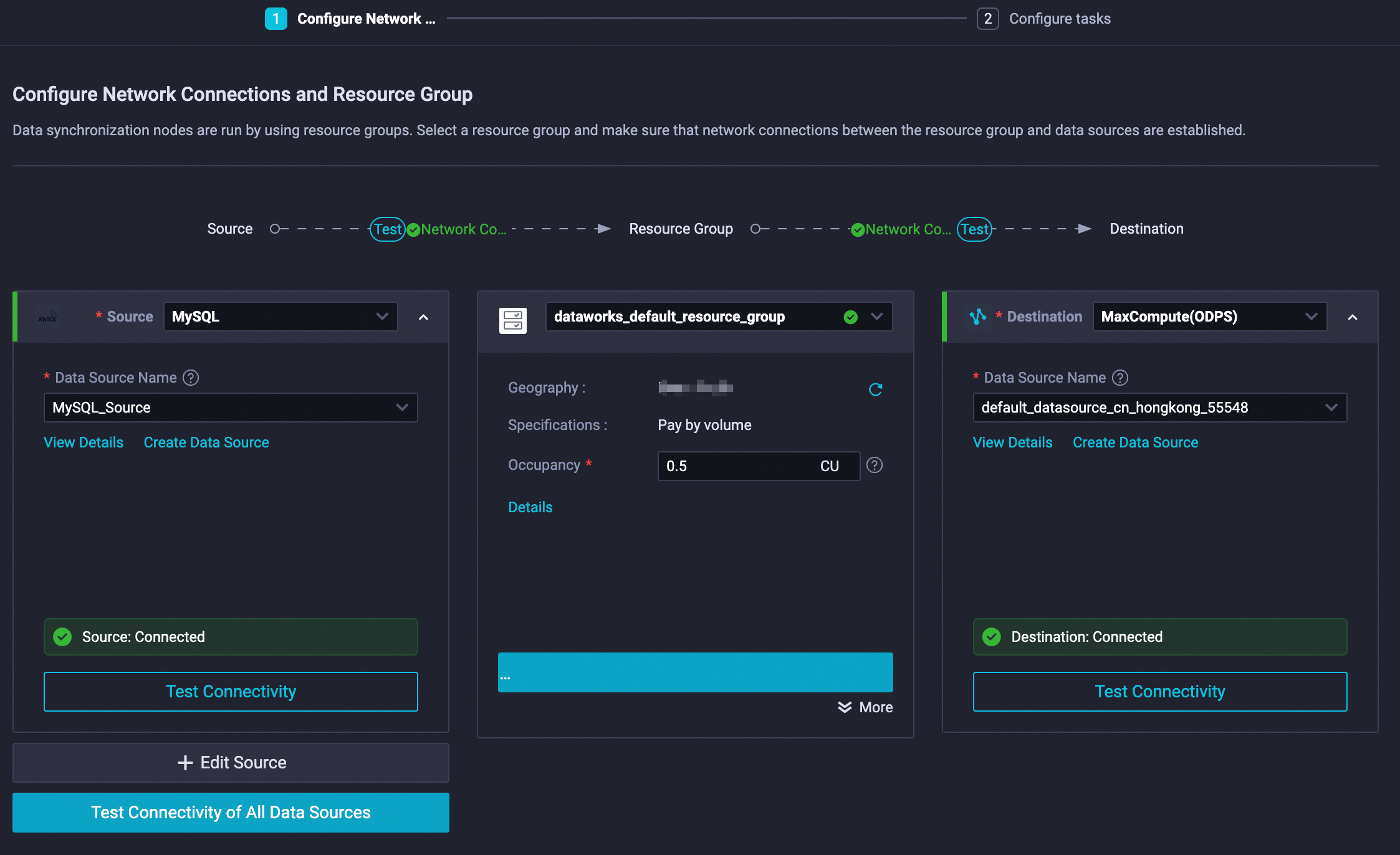Click the plus icon on Edit Source
This screenshot has width=1400, height=855.
[185, 763]
